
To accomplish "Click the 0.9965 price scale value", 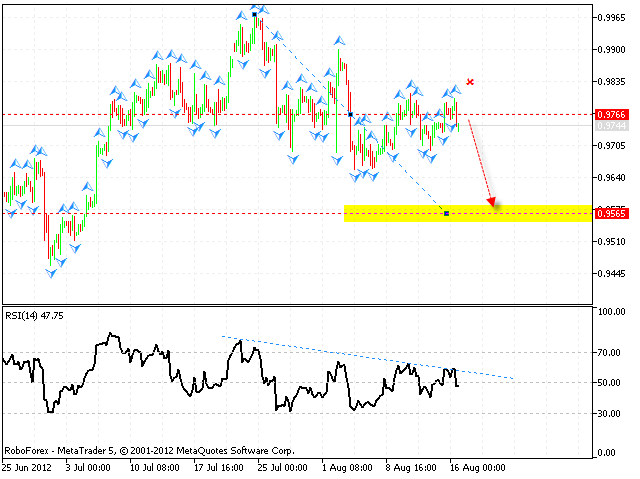I will [x=611, y=18].
